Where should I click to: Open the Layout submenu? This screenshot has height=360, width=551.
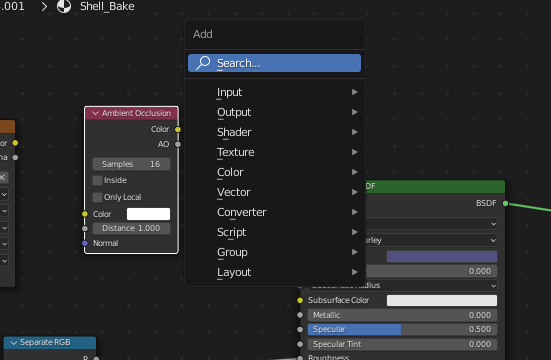(275, 272)
